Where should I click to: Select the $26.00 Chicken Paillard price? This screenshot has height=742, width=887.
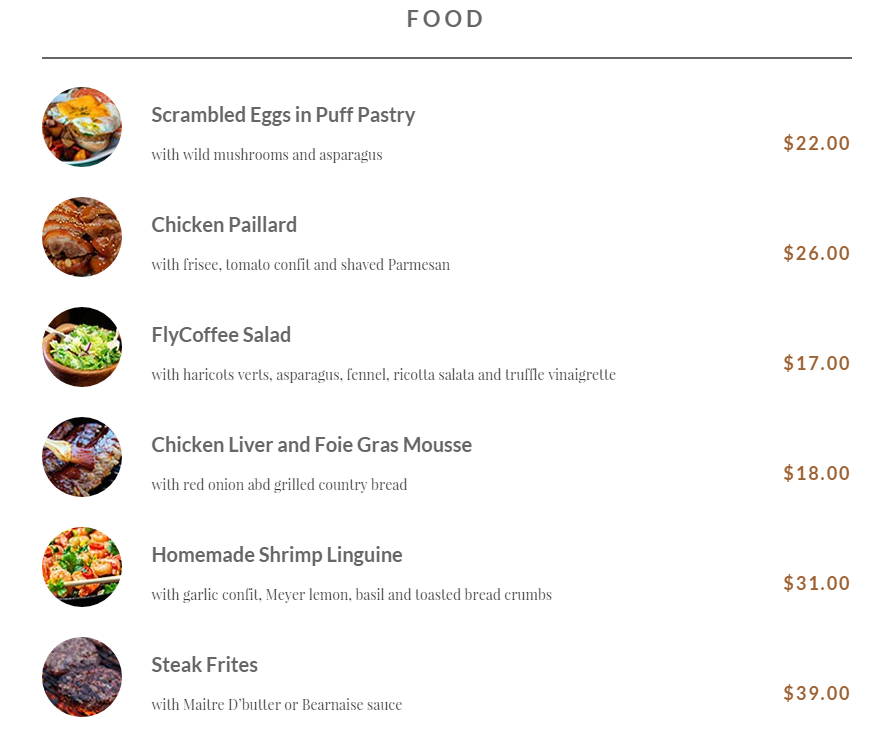click(816, 253)
